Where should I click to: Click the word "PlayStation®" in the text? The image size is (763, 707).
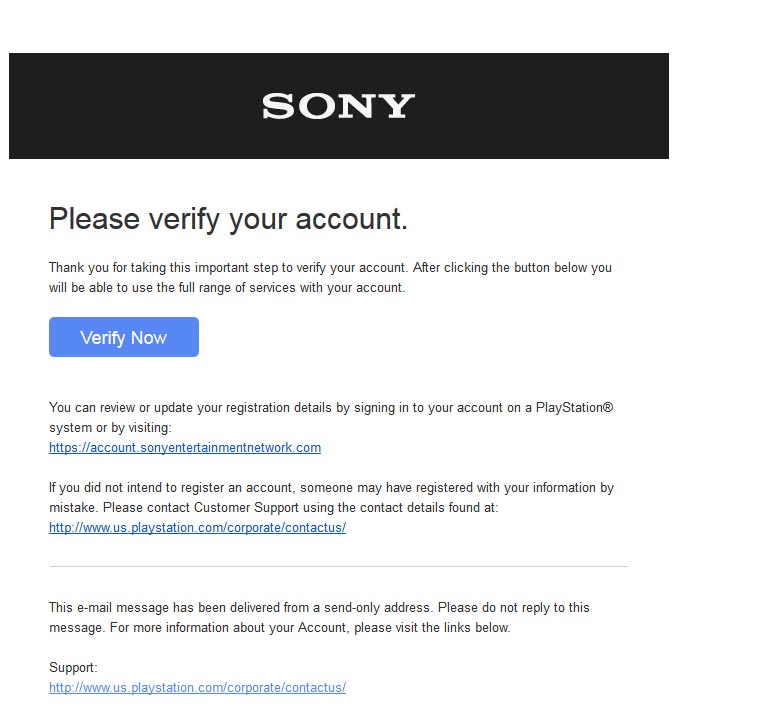(x=574, y=408)
